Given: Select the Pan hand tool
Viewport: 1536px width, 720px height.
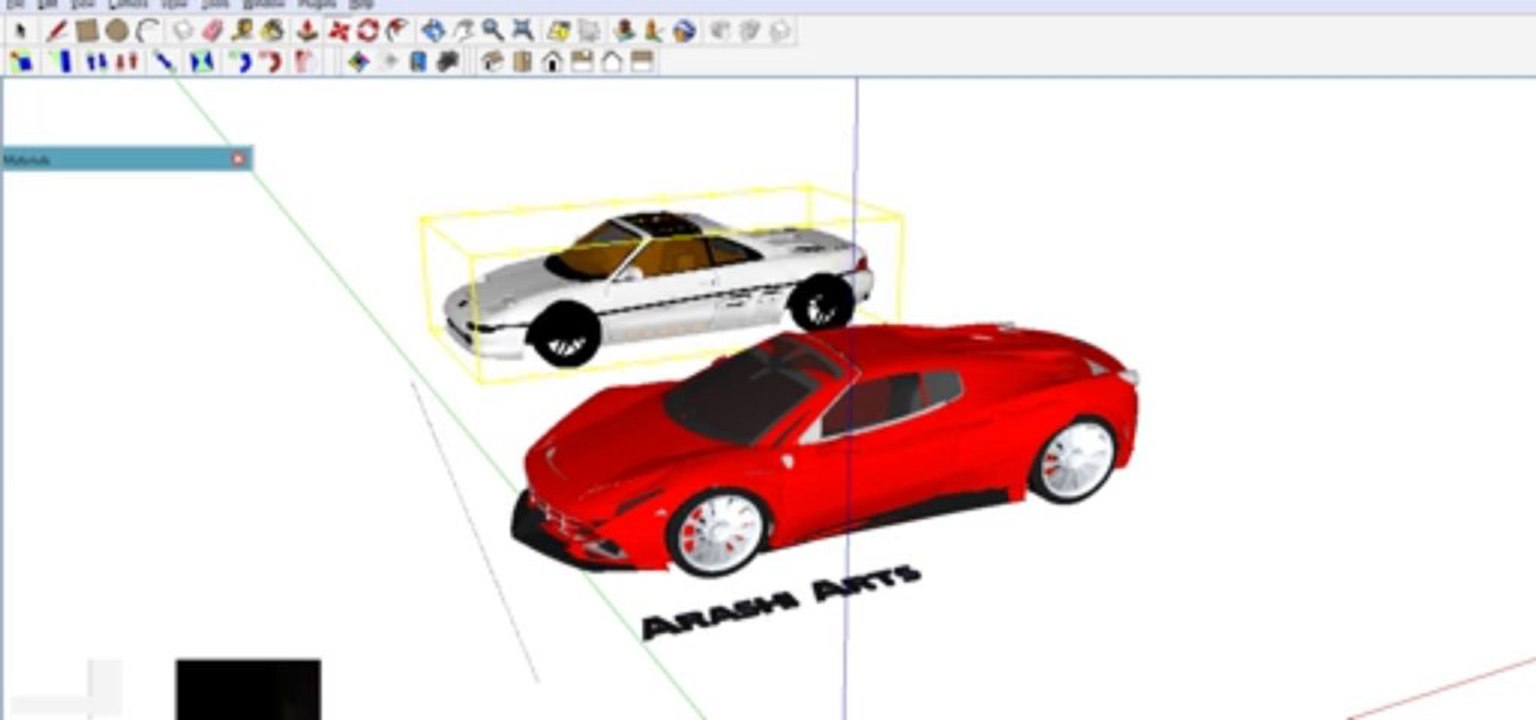Looking at the screenshot, I should point(462,31).
